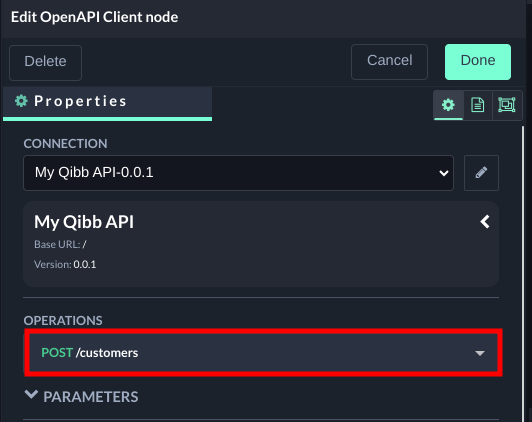Click the operations dropdown triangle arrow
This screenshot has height=422, width=532.
pos(479,353)
